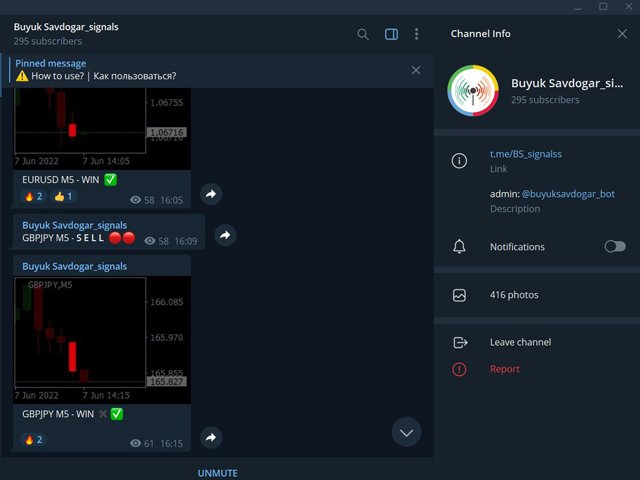Open the GBPJPY,M5 chart image
This screenshot has width=640, height=480.
click(x=102, y=340)
